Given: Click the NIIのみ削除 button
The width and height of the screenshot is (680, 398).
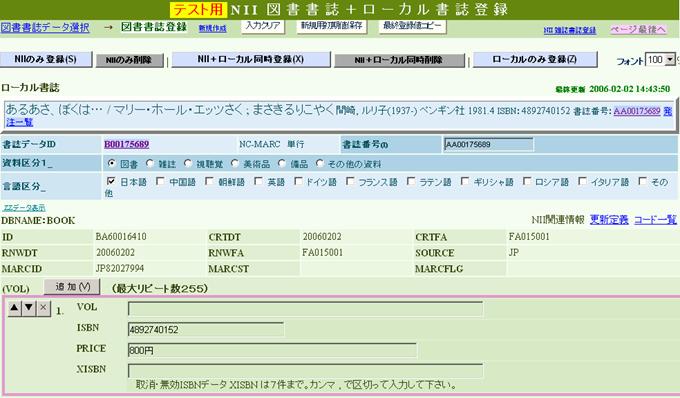Looking at the screenshot, I should coord(129,60).
